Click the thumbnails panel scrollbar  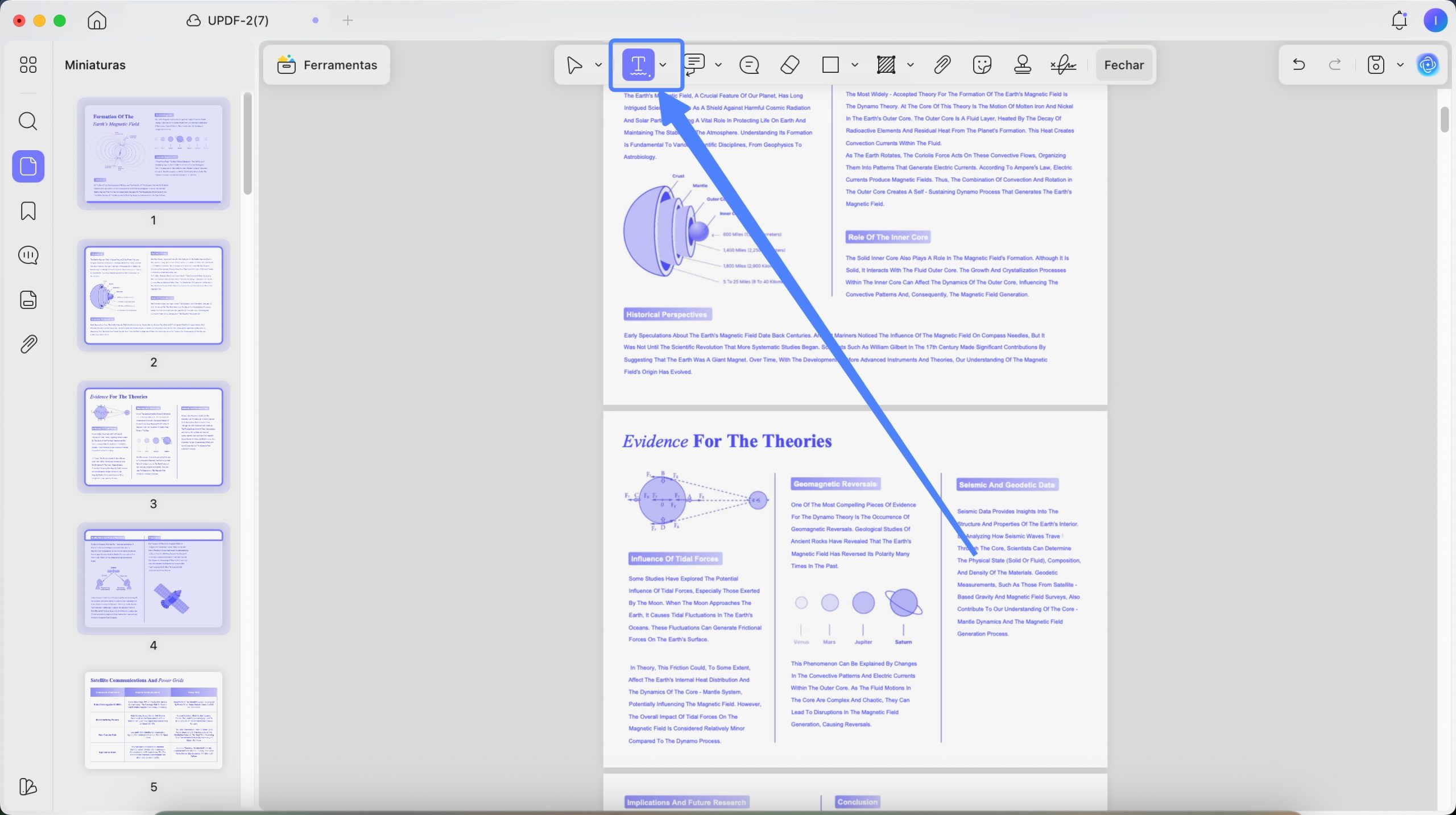[x=247, y=143]
